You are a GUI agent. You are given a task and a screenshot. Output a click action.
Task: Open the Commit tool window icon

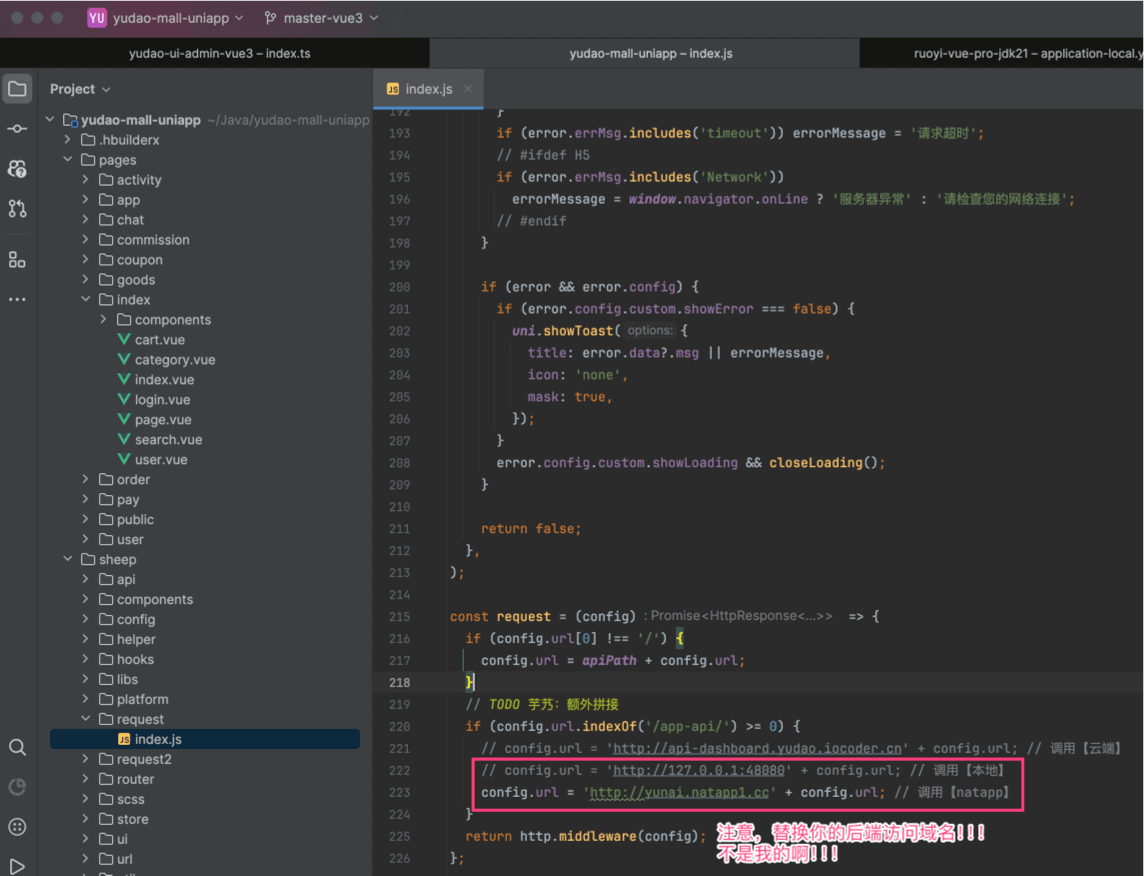pyautogui.click(x=17, y=129)
